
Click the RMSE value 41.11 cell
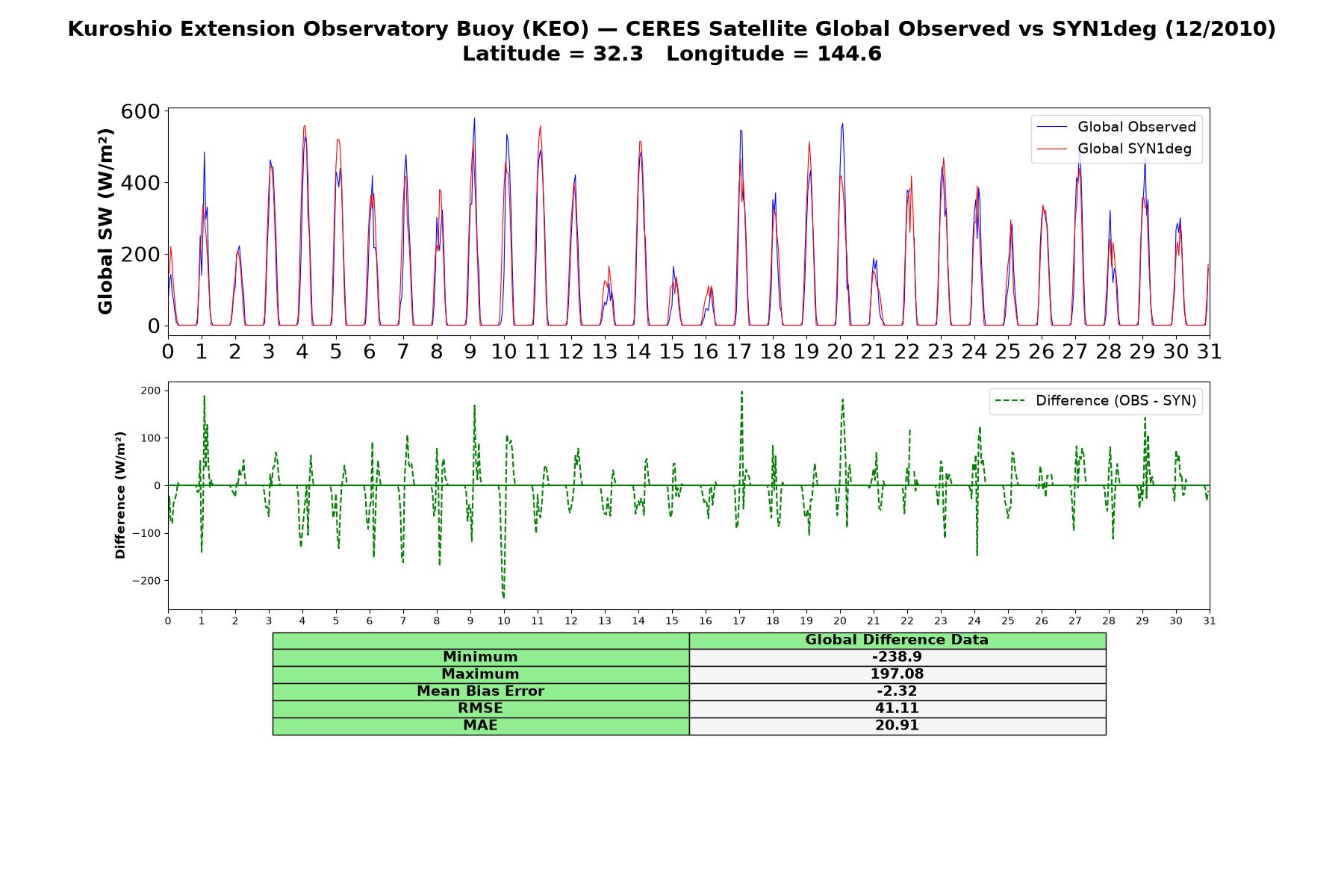point(897,709)
